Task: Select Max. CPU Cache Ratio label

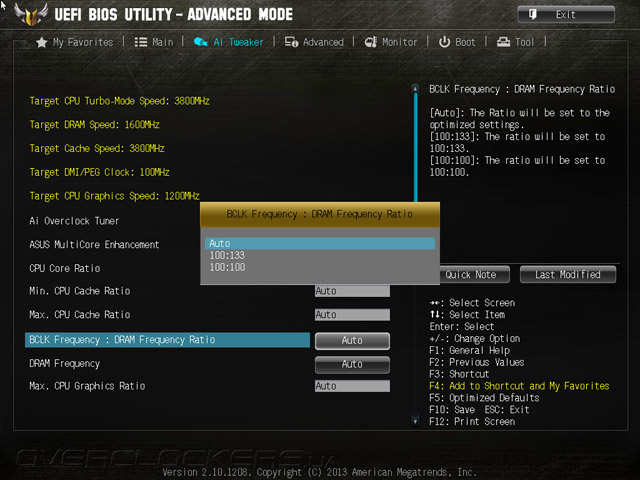Action: (80, 315)
